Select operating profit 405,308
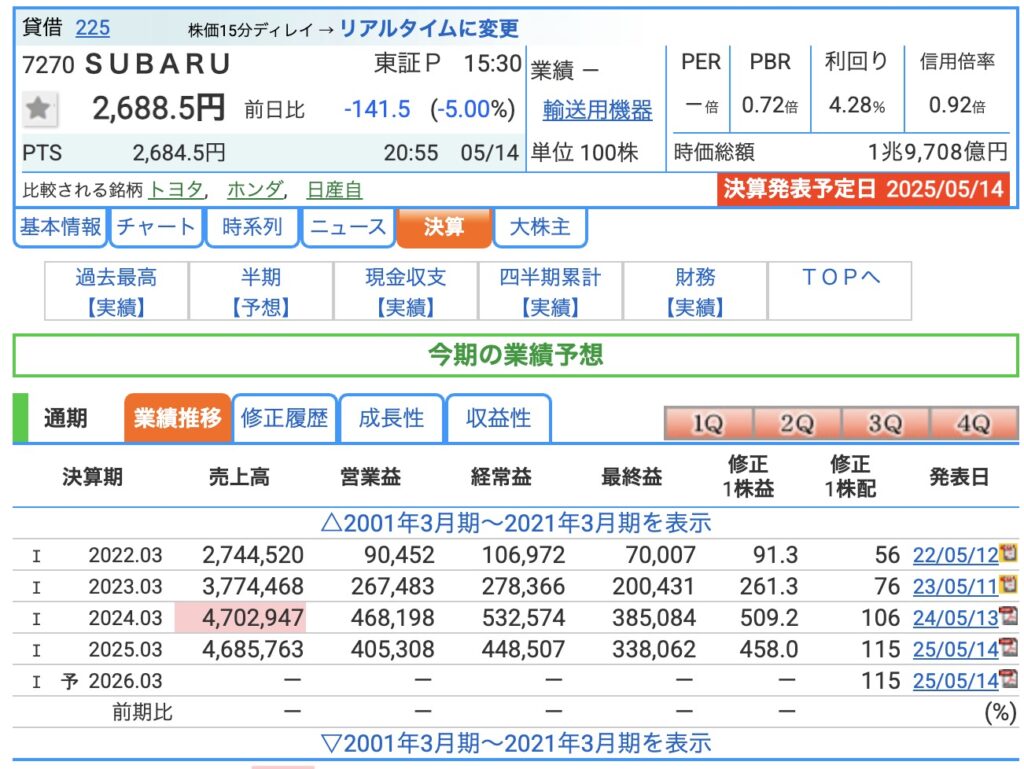This screenshot has height=769, width=1024. [x=392, y=649]
